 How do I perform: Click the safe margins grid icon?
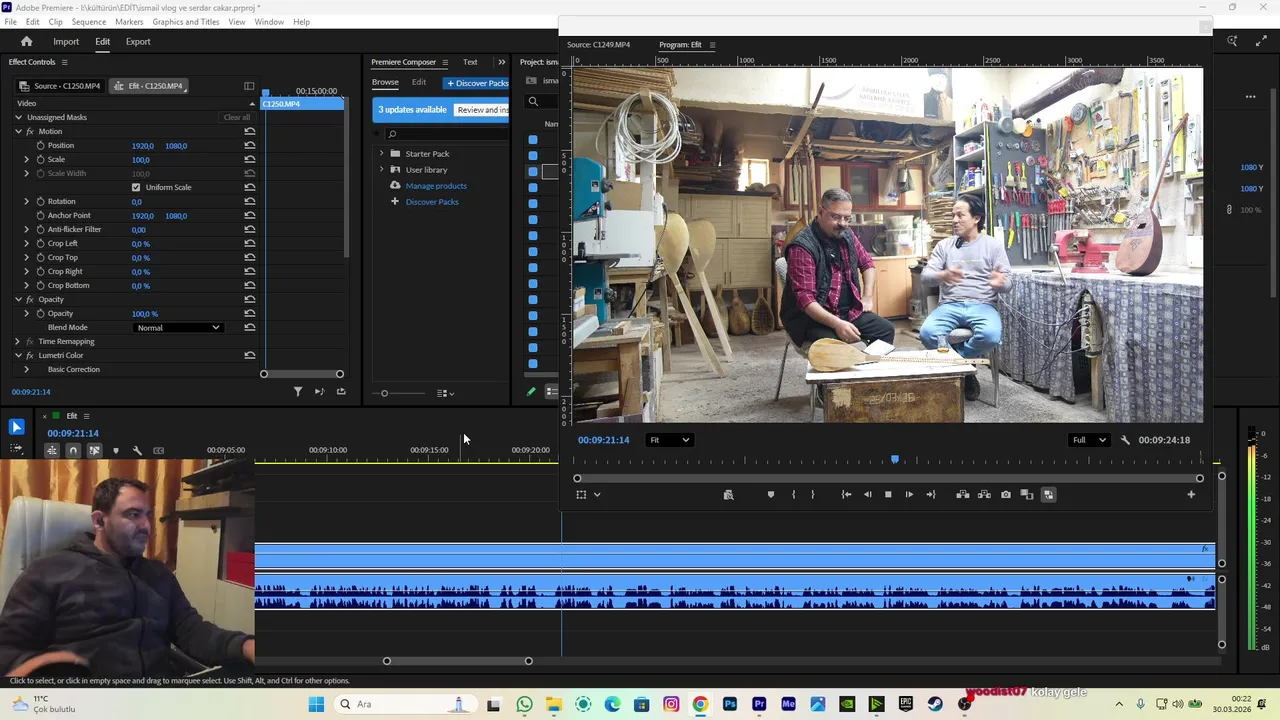pyautogui.click(x=581, y=494)
